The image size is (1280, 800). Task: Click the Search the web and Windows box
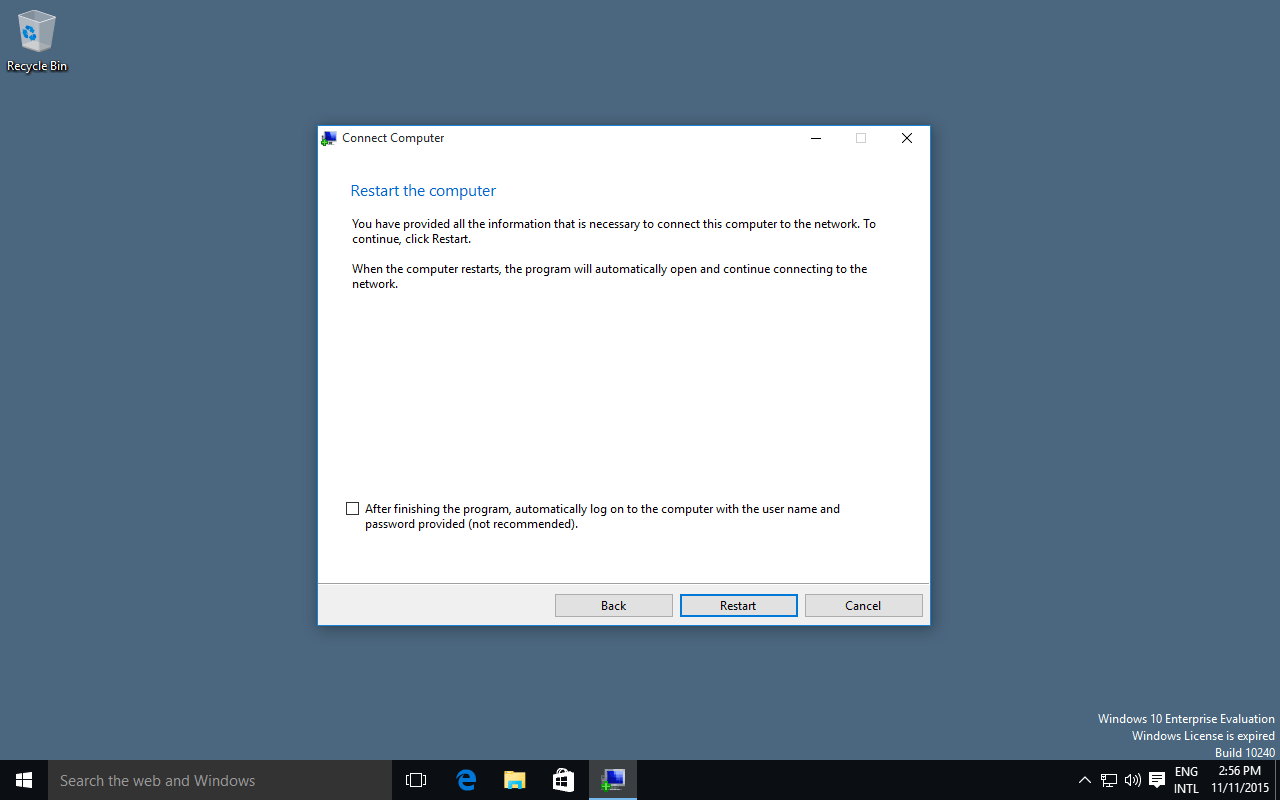point(220,780)
